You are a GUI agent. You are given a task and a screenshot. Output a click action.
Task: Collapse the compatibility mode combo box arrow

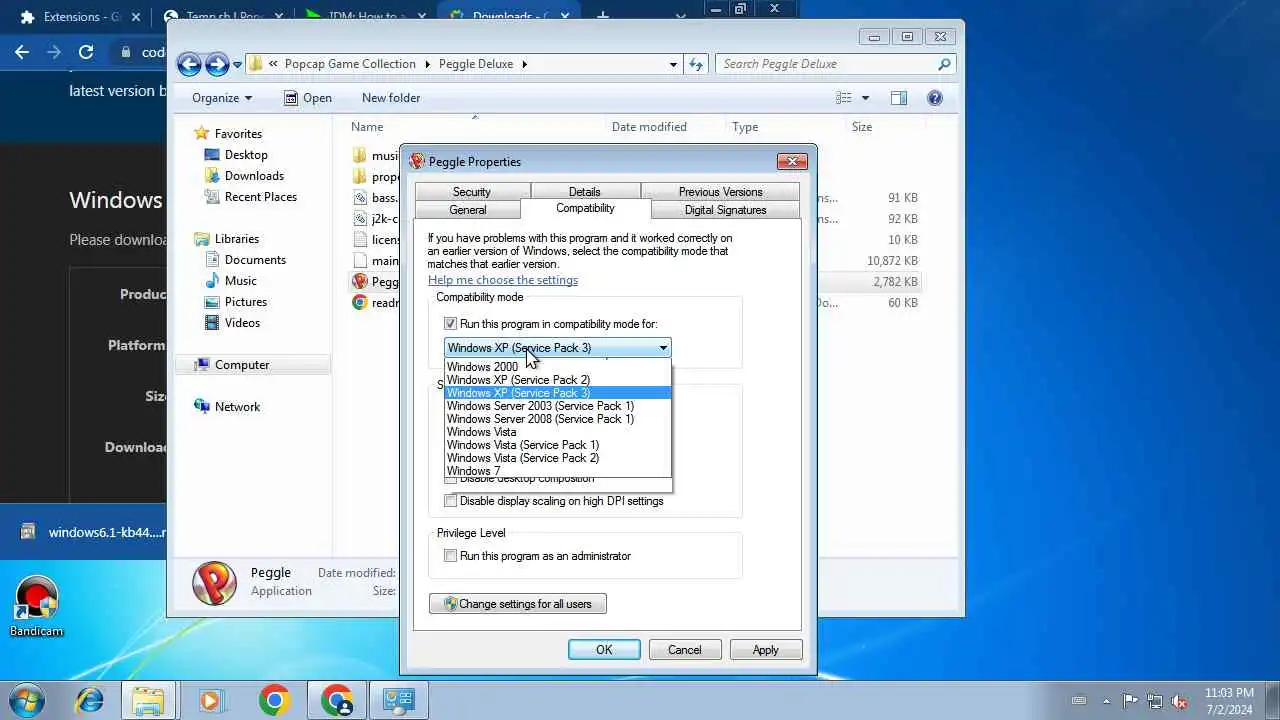662,348
